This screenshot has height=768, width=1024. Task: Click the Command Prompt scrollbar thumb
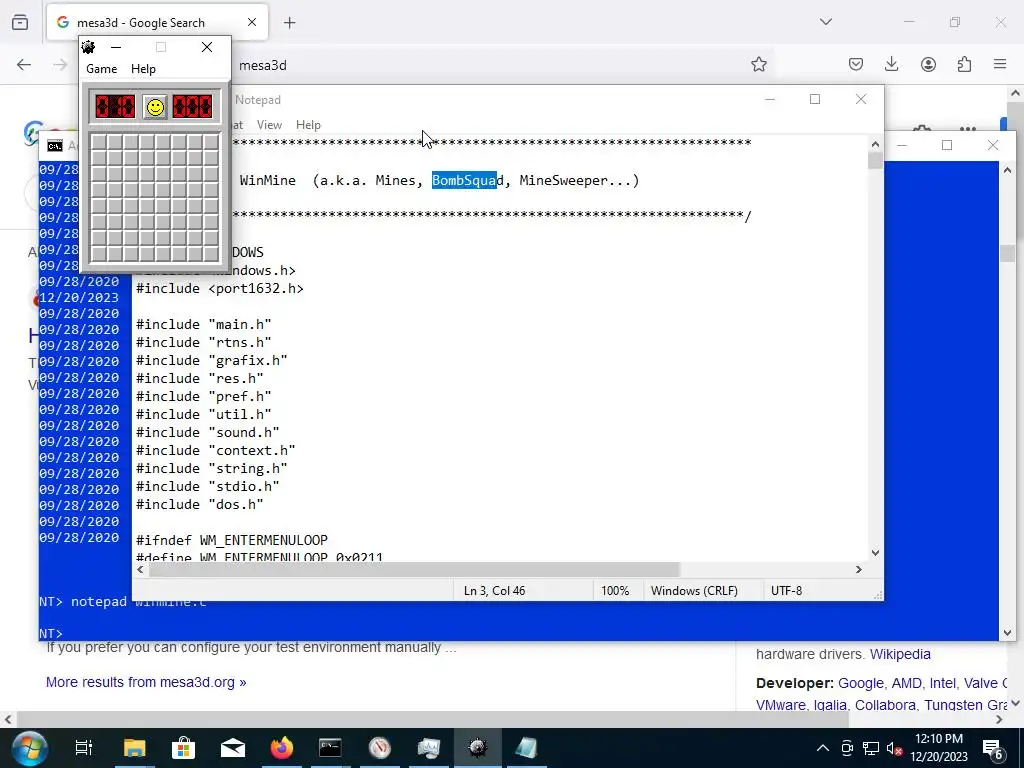coord(1007,253)
